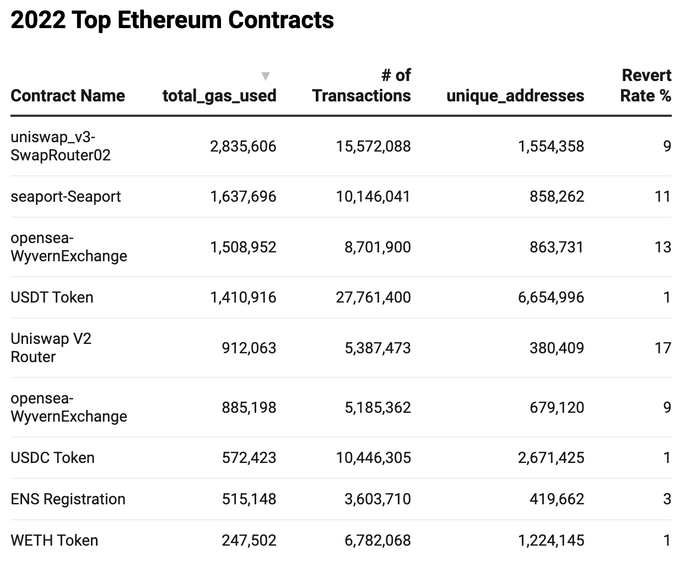Click the USDT Token contract cell
680x571 pixels.
pos(52,297)
